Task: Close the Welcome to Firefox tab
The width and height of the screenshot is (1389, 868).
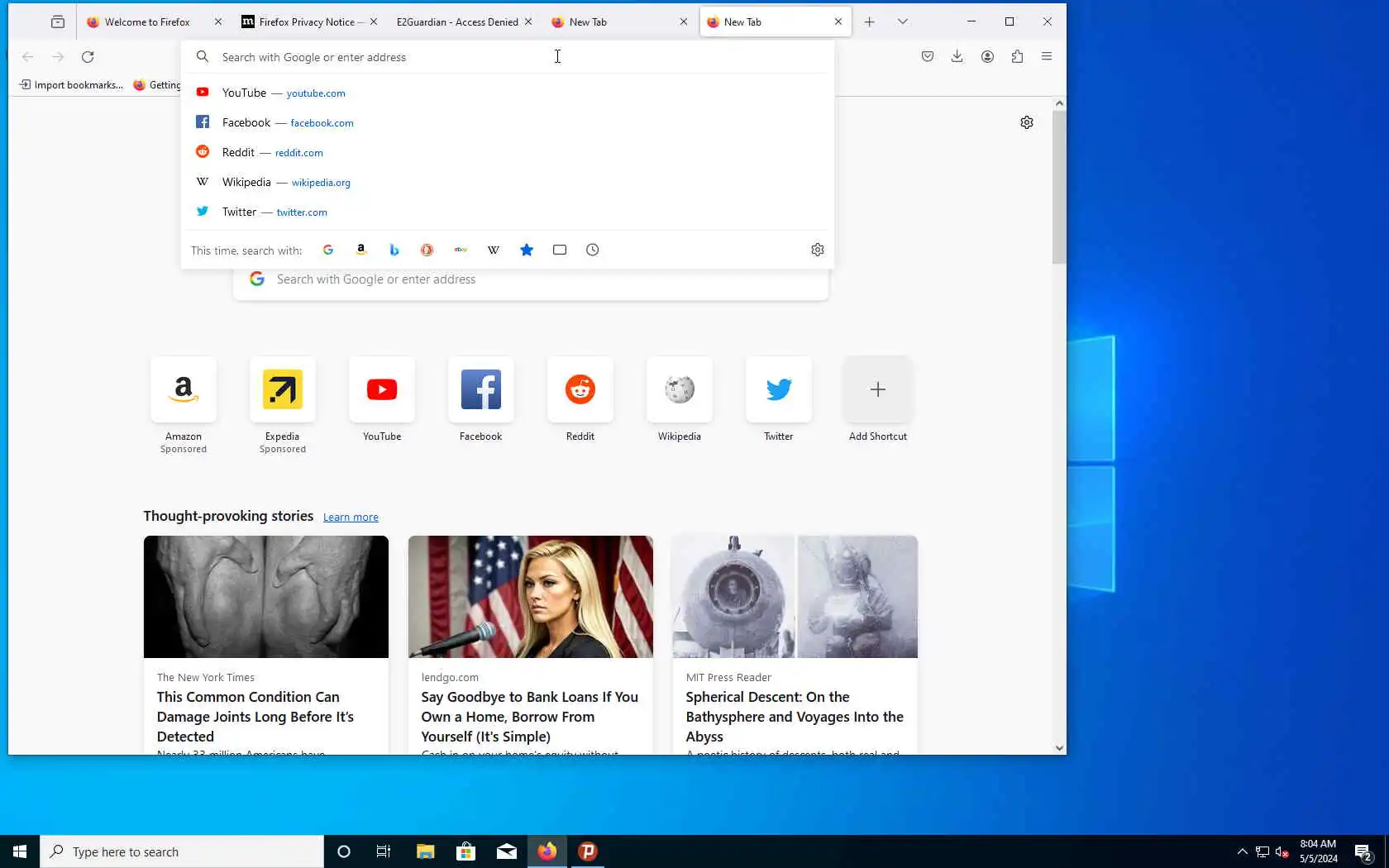Action: click(218, 22)
